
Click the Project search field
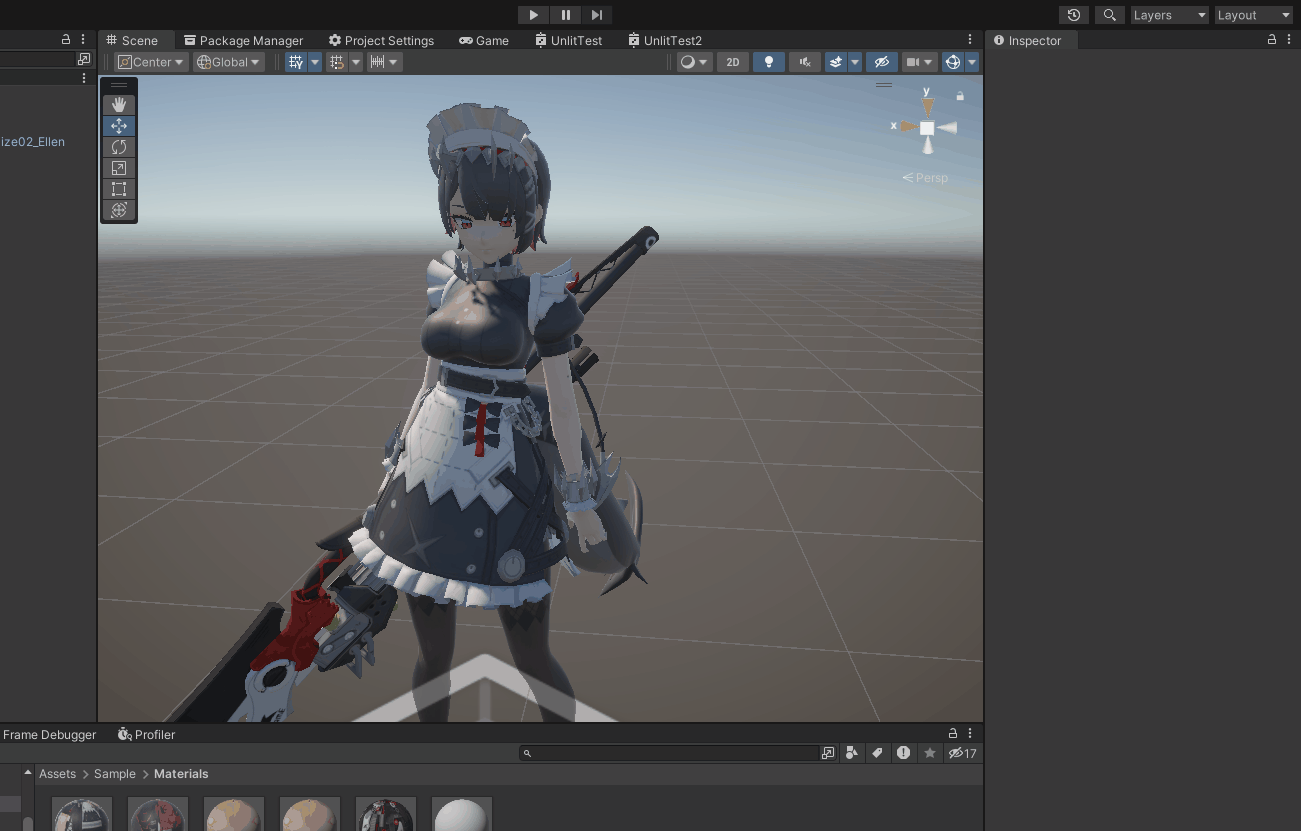coord(670,753)
